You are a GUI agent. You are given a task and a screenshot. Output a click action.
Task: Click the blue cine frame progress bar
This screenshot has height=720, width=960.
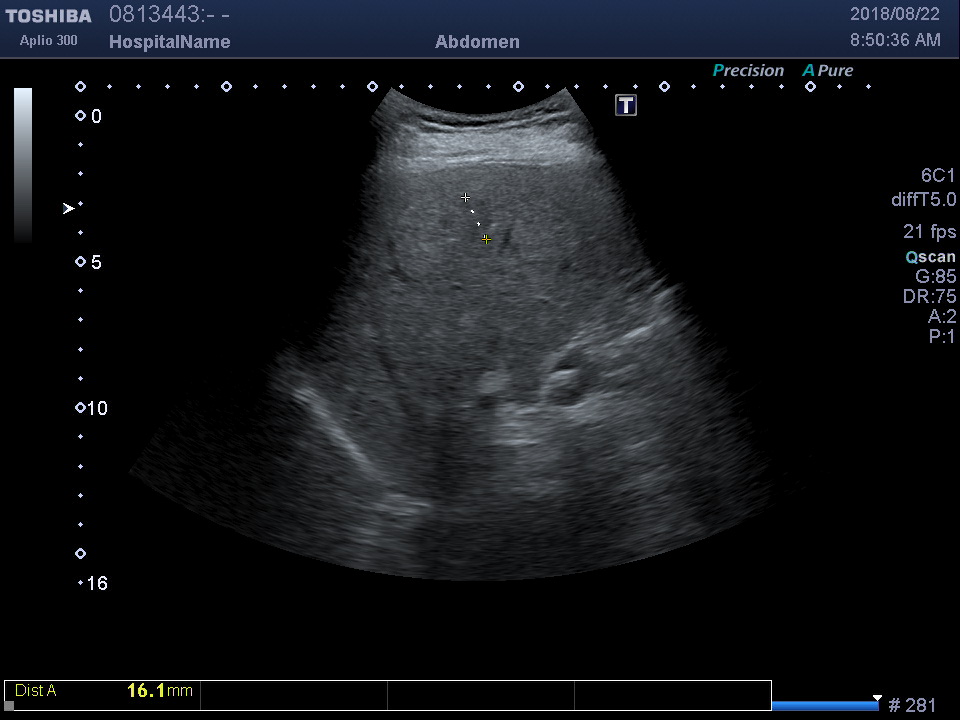(x=825, y=705)
